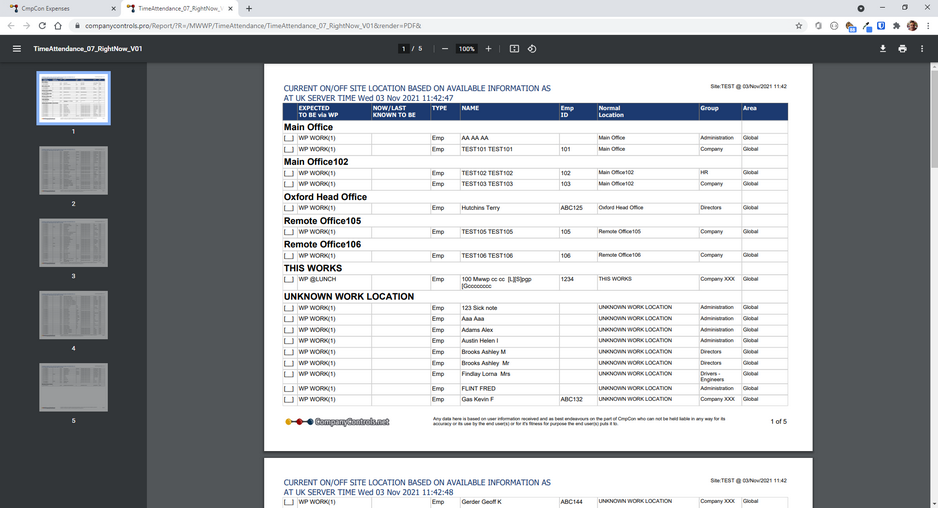Image resolution: width=938 pixels, height=508 pixels.
Task: Switch to CmpCon Expenses tab
Action: (x=62, y=8)
